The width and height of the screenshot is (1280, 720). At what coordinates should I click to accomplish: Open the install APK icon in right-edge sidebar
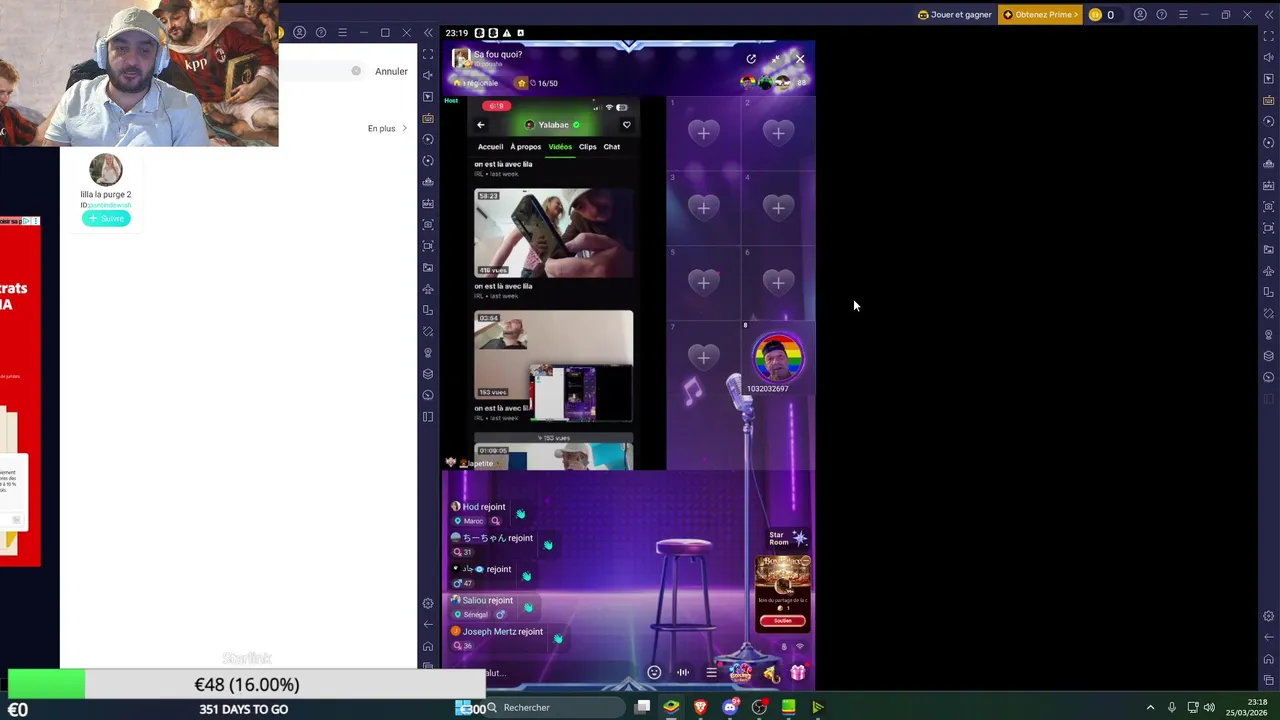1269,185
